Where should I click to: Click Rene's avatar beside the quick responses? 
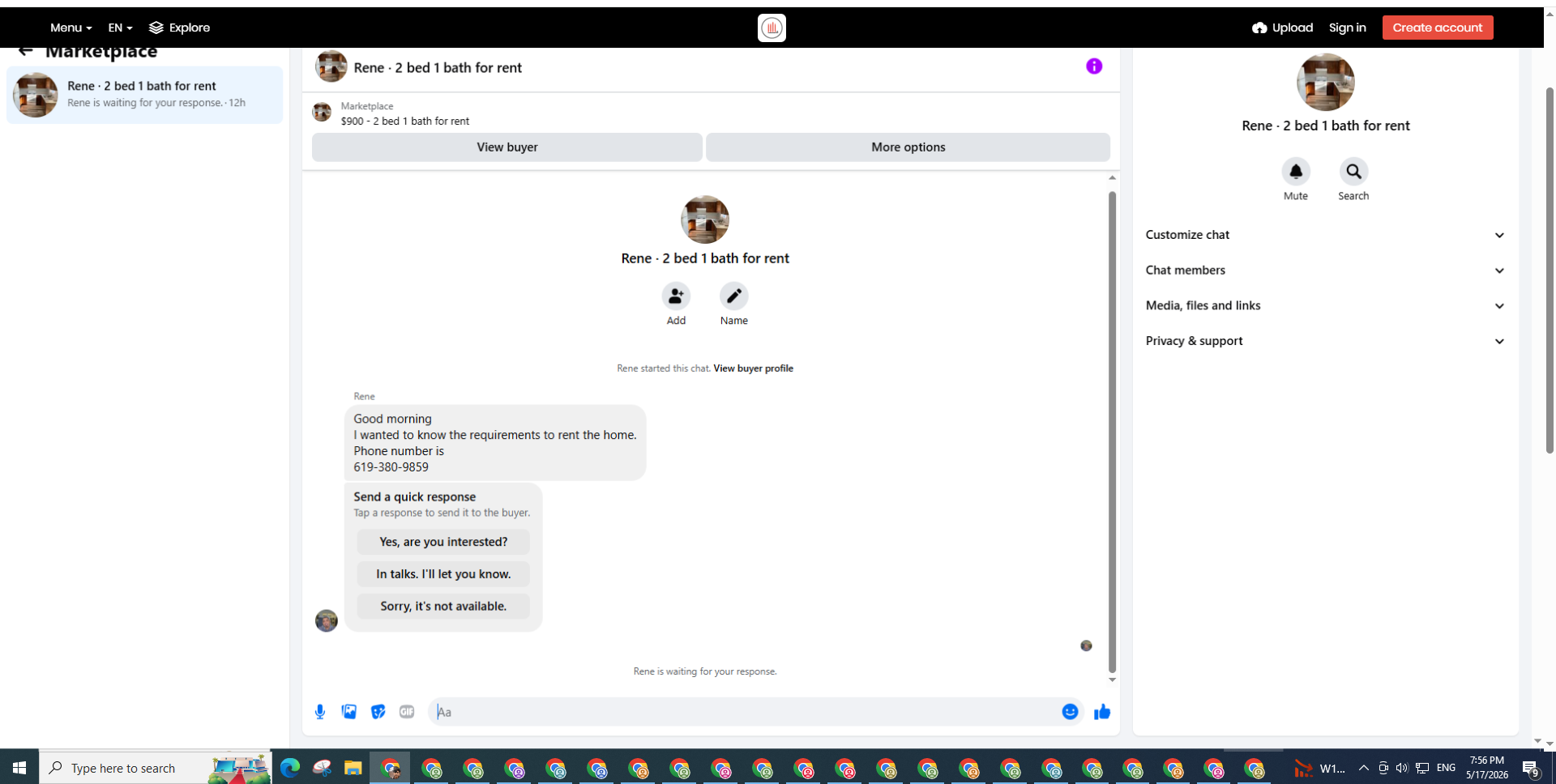[x=326, y=621]
